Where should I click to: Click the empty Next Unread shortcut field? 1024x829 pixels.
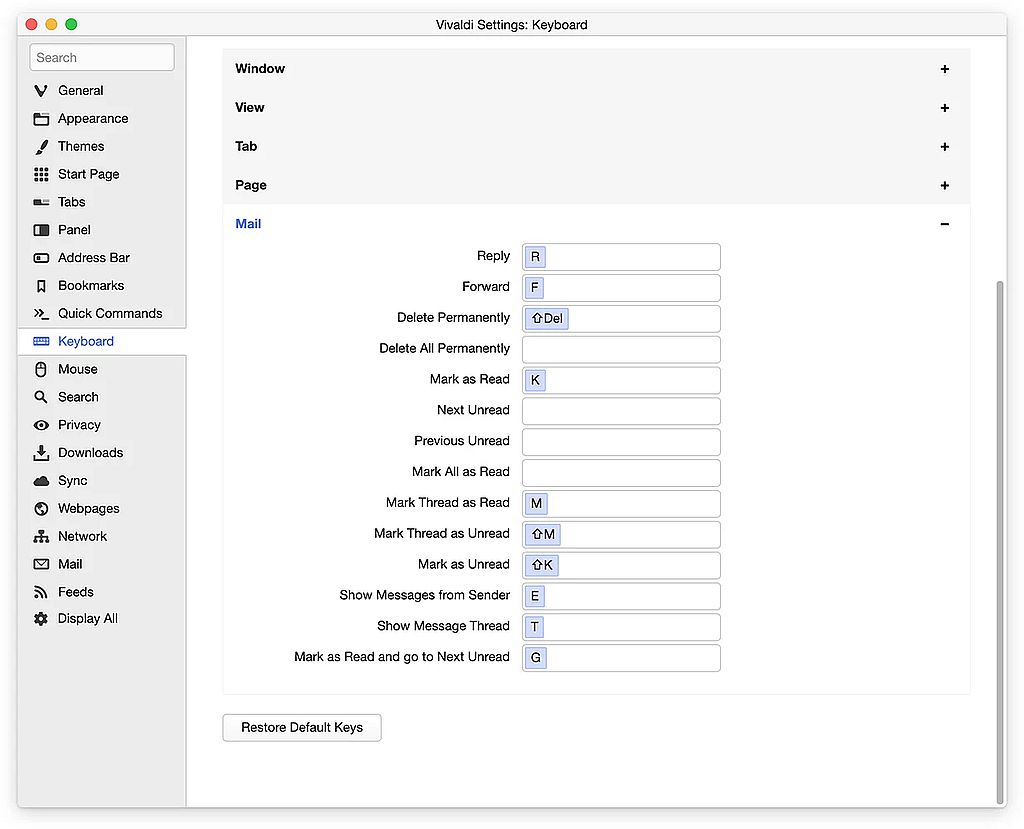click(x=621, y=411)
